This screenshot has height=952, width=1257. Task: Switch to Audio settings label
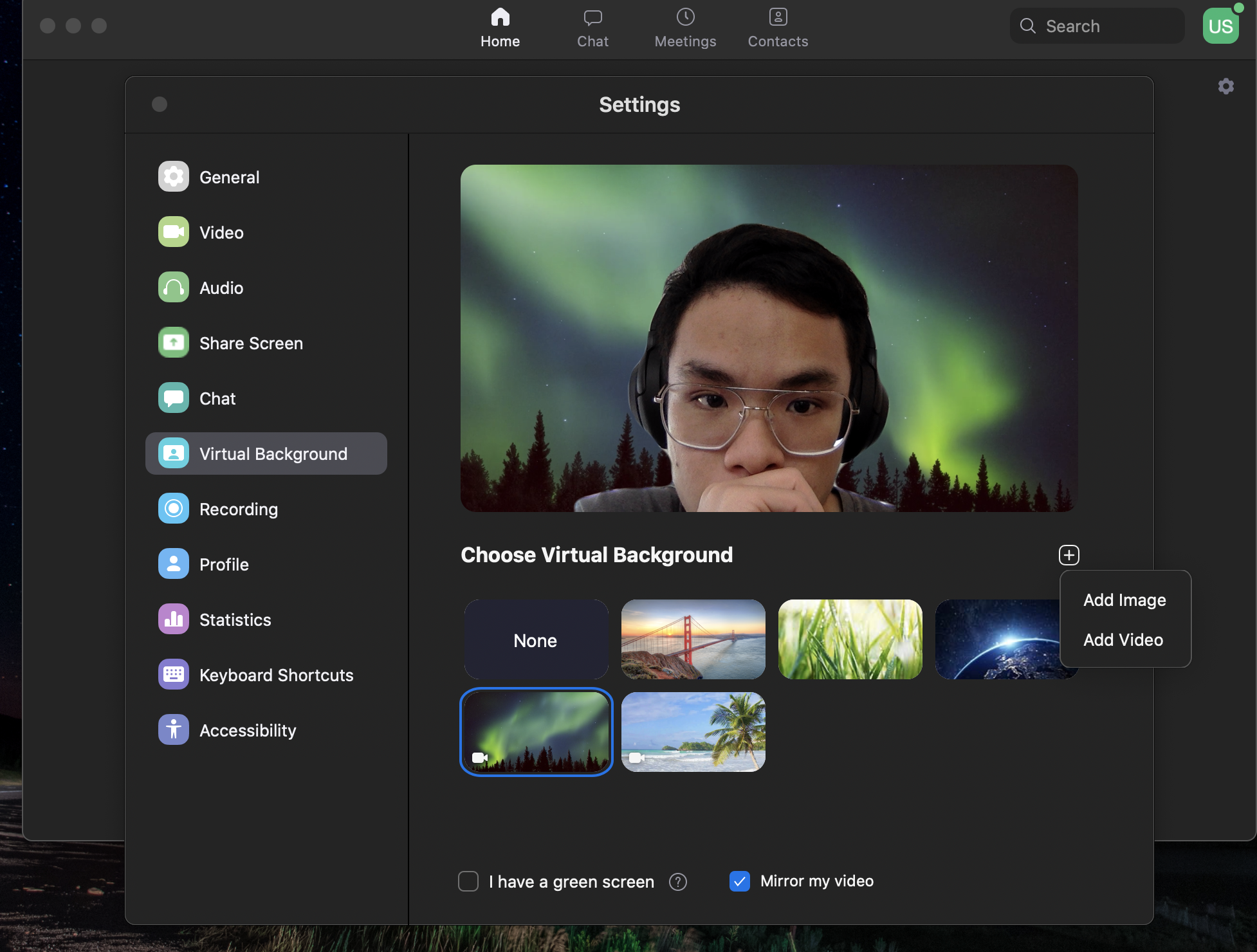tap(221, 288)
